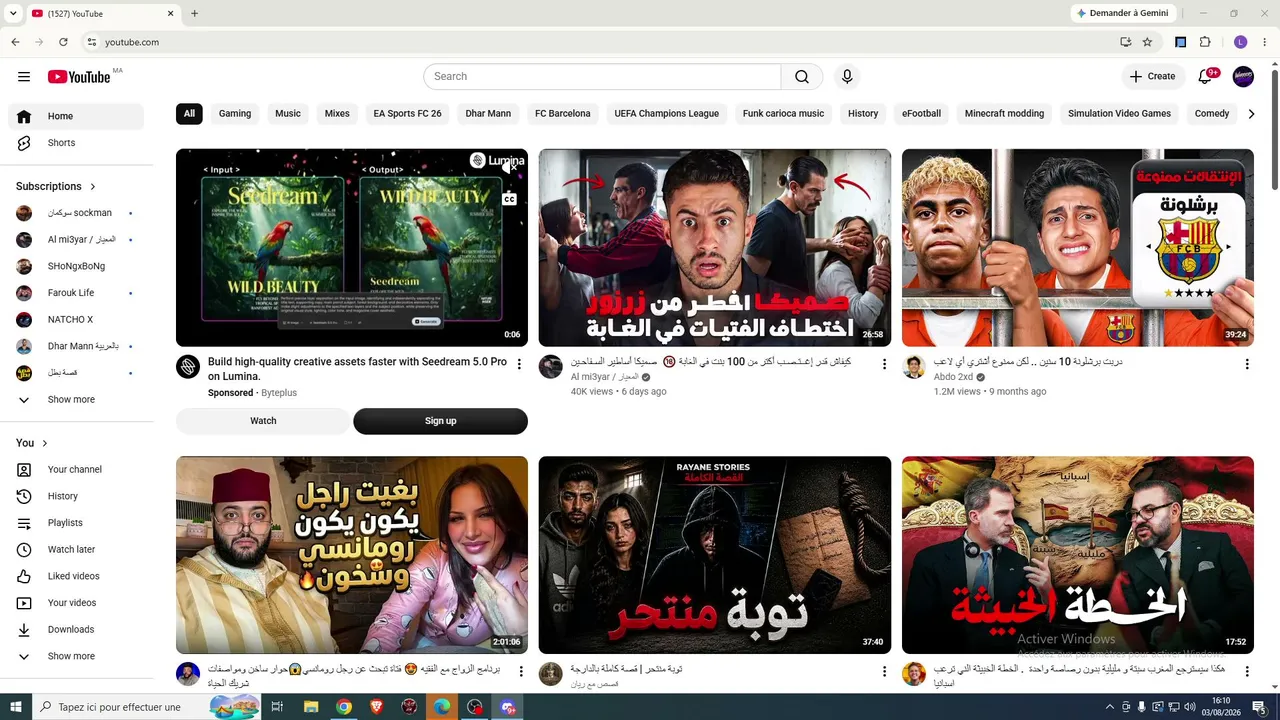This screenshot has width=1280, height=720.
Task: Open Microsoft Edge from the taskbar
Action: click(441, 707)
